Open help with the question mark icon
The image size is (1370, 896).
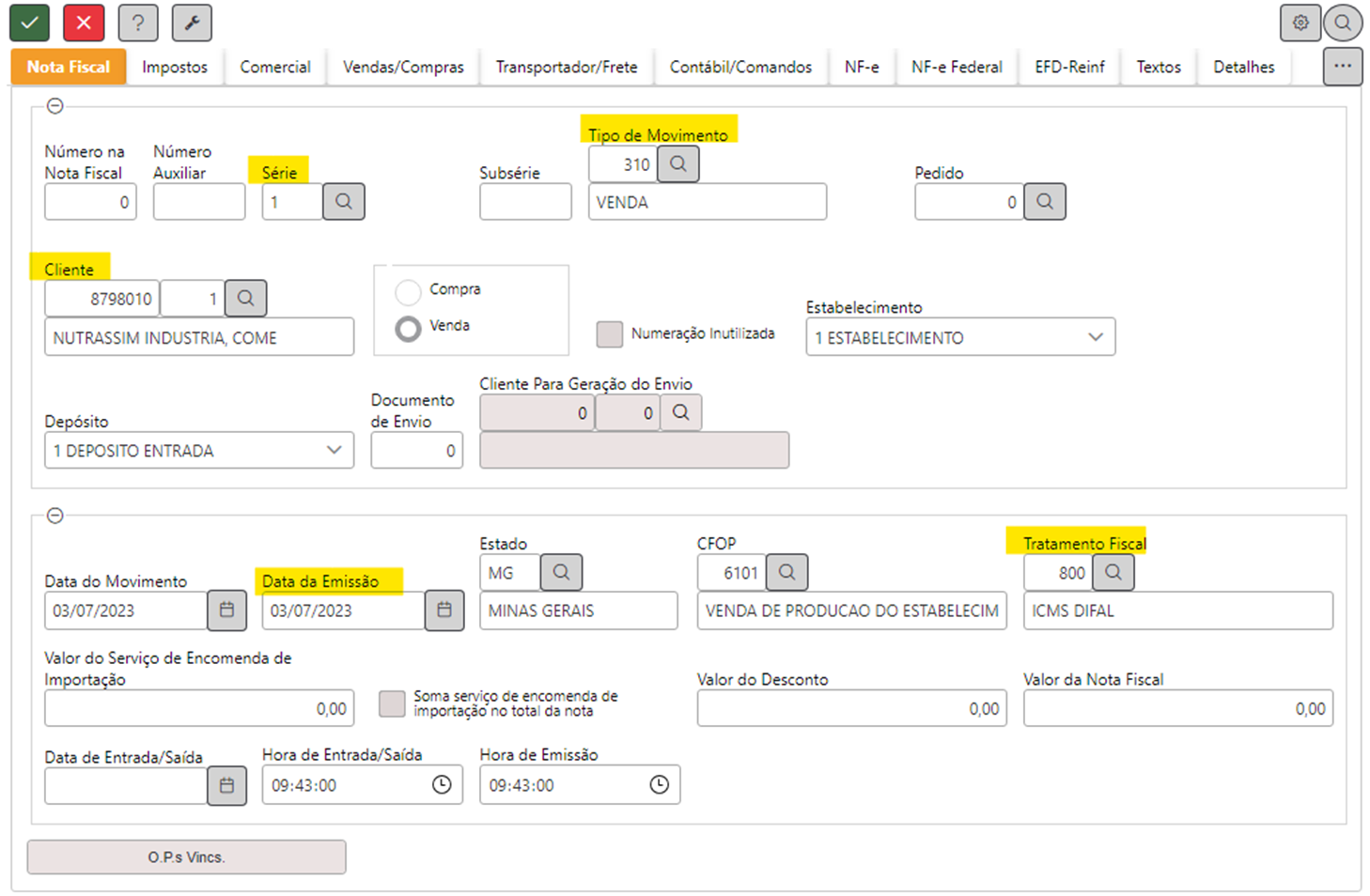point(138,23)
